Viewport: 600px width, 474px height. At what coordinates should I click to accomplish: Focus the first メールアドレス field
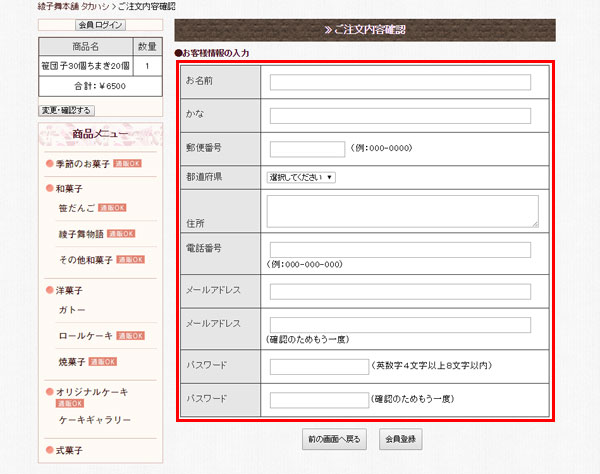[400, 292]
